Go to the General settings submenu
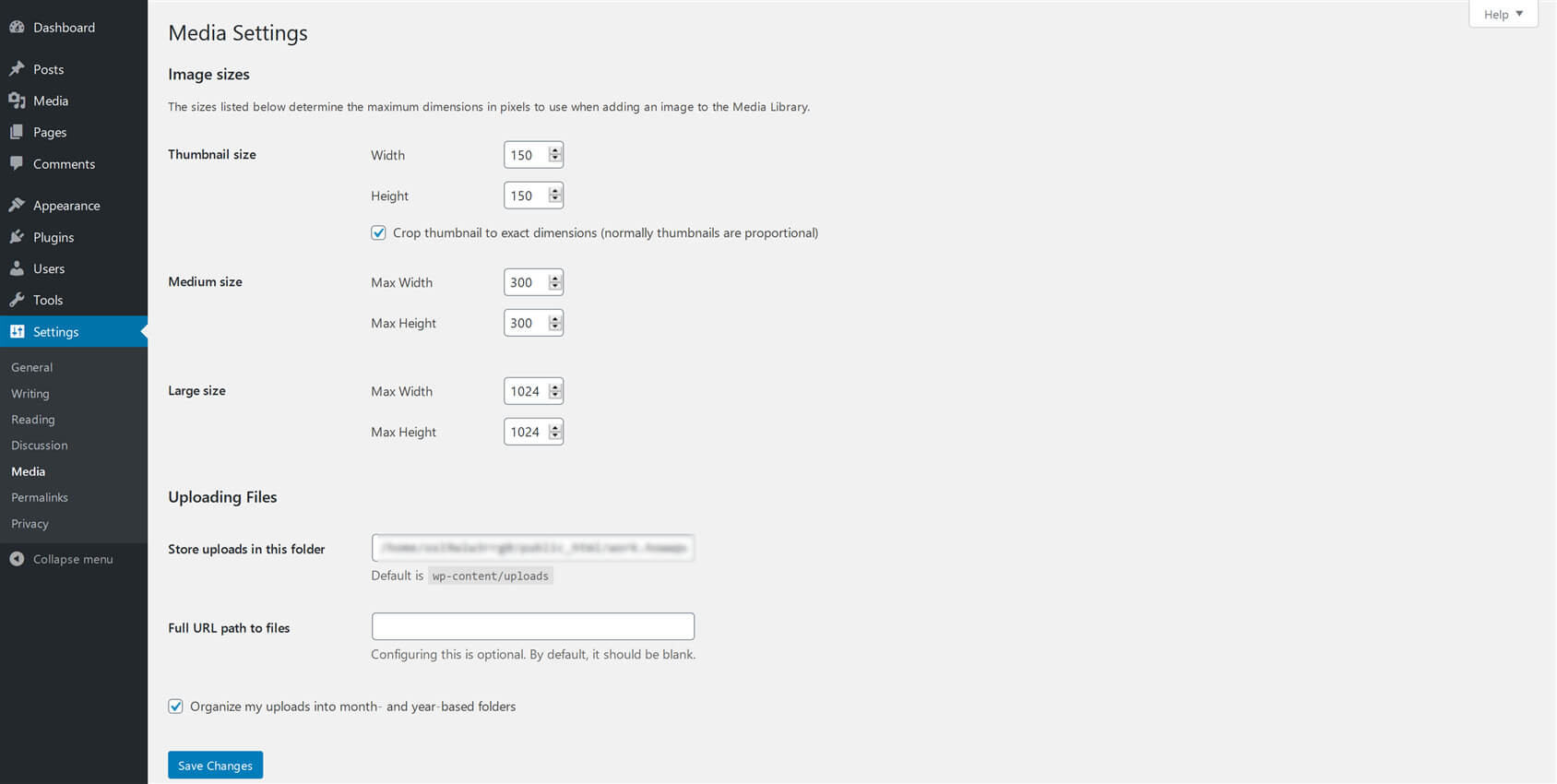The image size is (1557, 784). pyautogui.click(x=32, y=367)
